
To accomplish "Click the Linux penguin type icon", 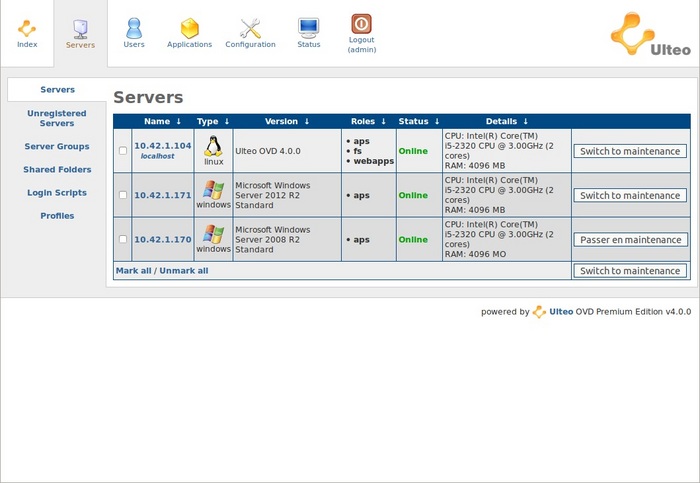I will 213,146.
